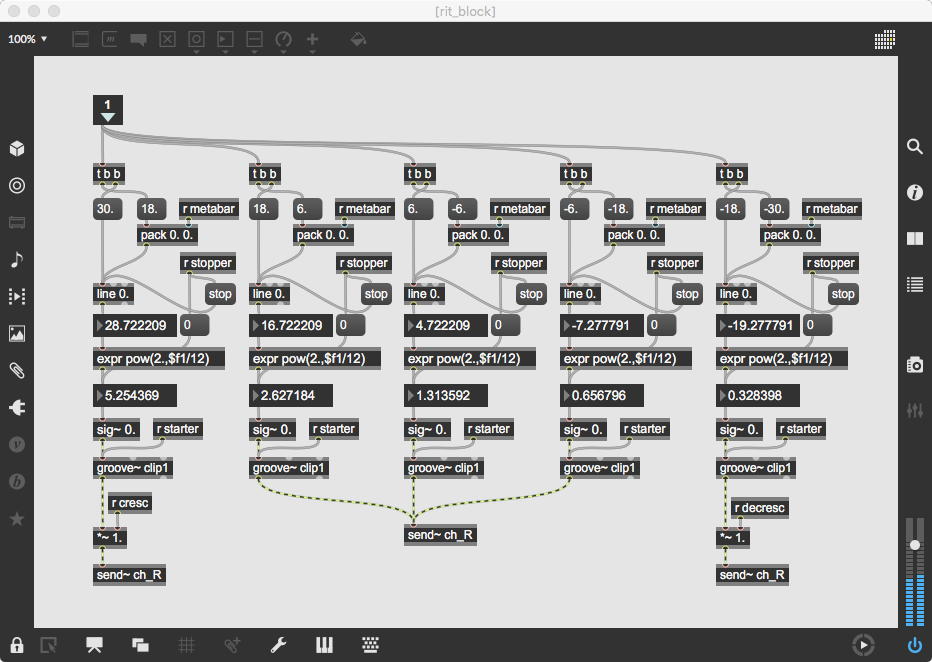Open the target-shaped sidebar icon
Screen dimensions: 932x662
pyautogui.click(x=17, y=185)
